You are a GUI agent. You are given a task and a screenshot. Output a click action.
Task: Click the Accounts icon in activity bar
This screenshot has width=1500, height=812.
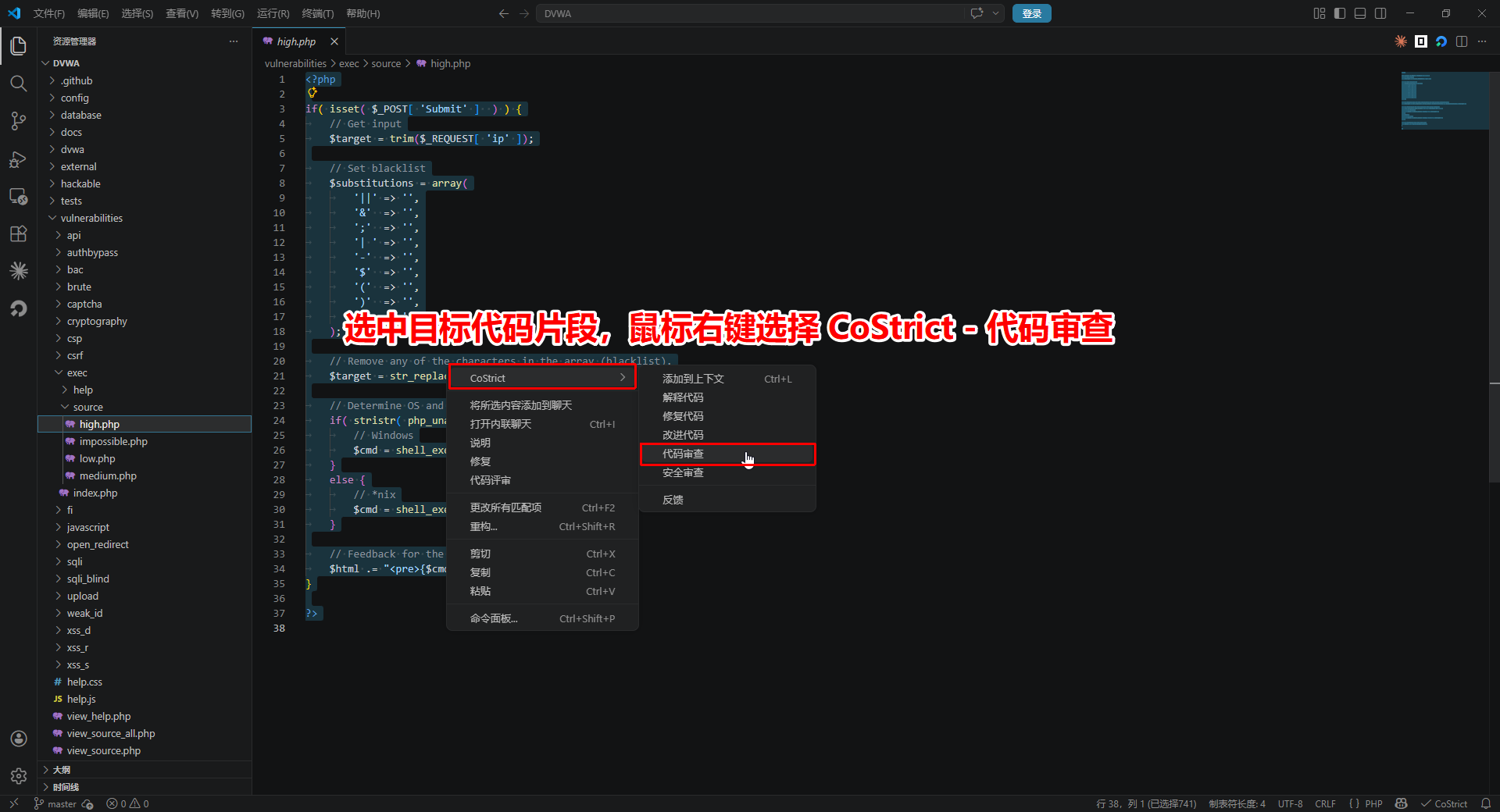[x=19, y=739]
